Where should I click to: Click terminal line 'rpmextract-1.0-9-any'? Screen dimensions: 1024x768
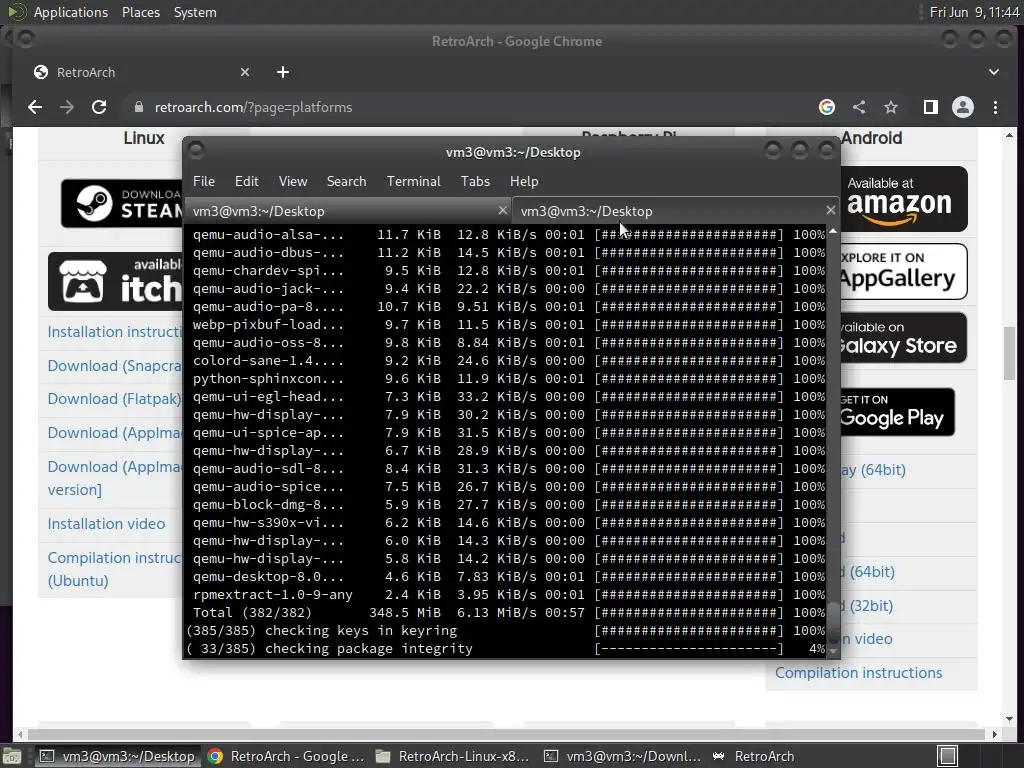[x=272, y=595]
